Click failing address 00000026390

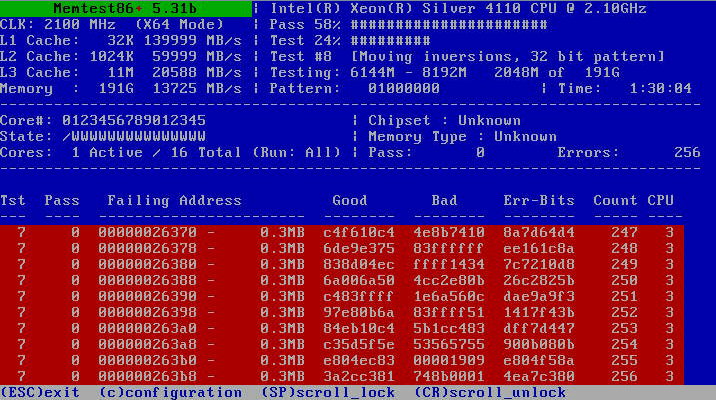pos(147,296)
